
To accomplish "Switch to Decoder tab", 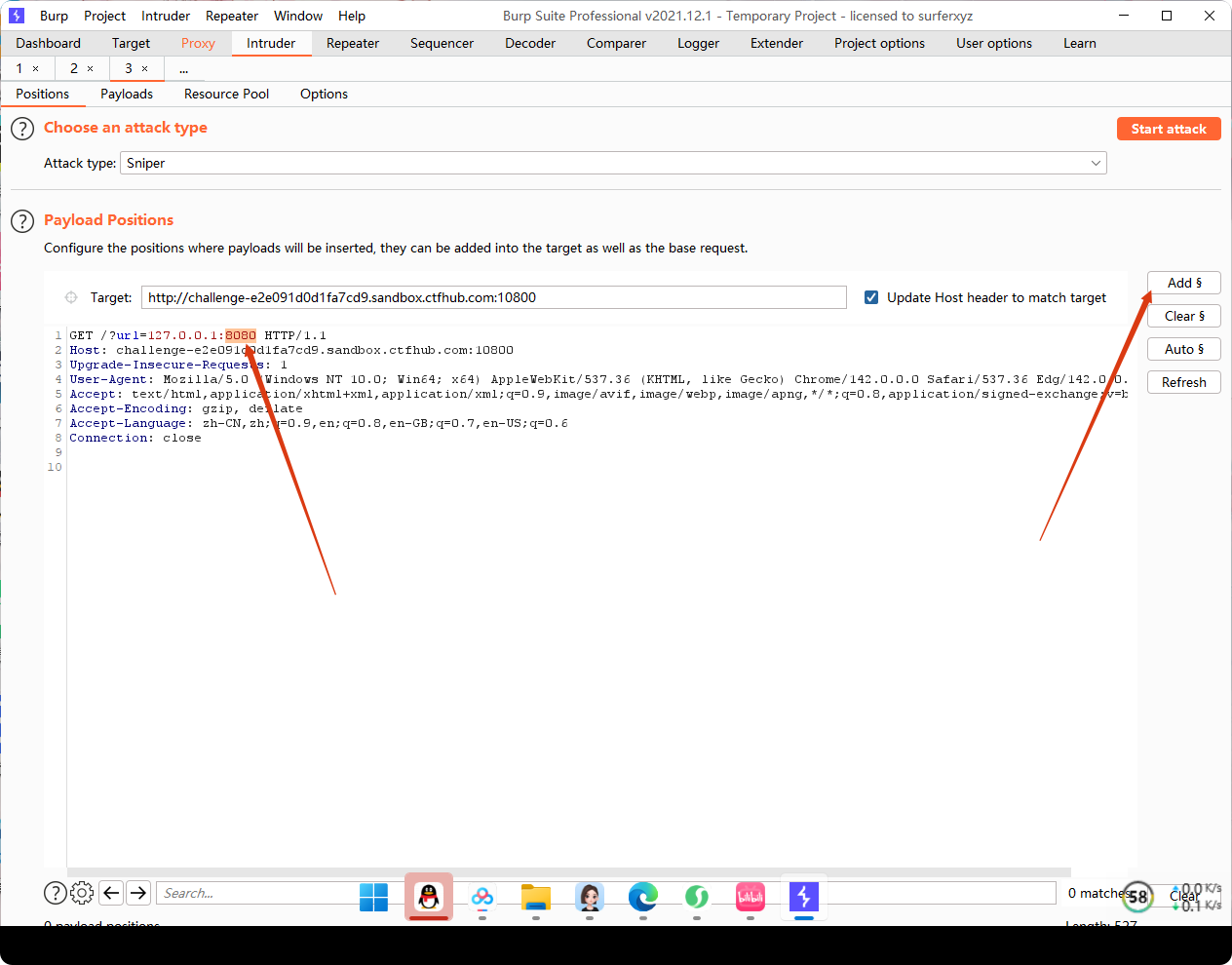I will [x=530, y=43].
